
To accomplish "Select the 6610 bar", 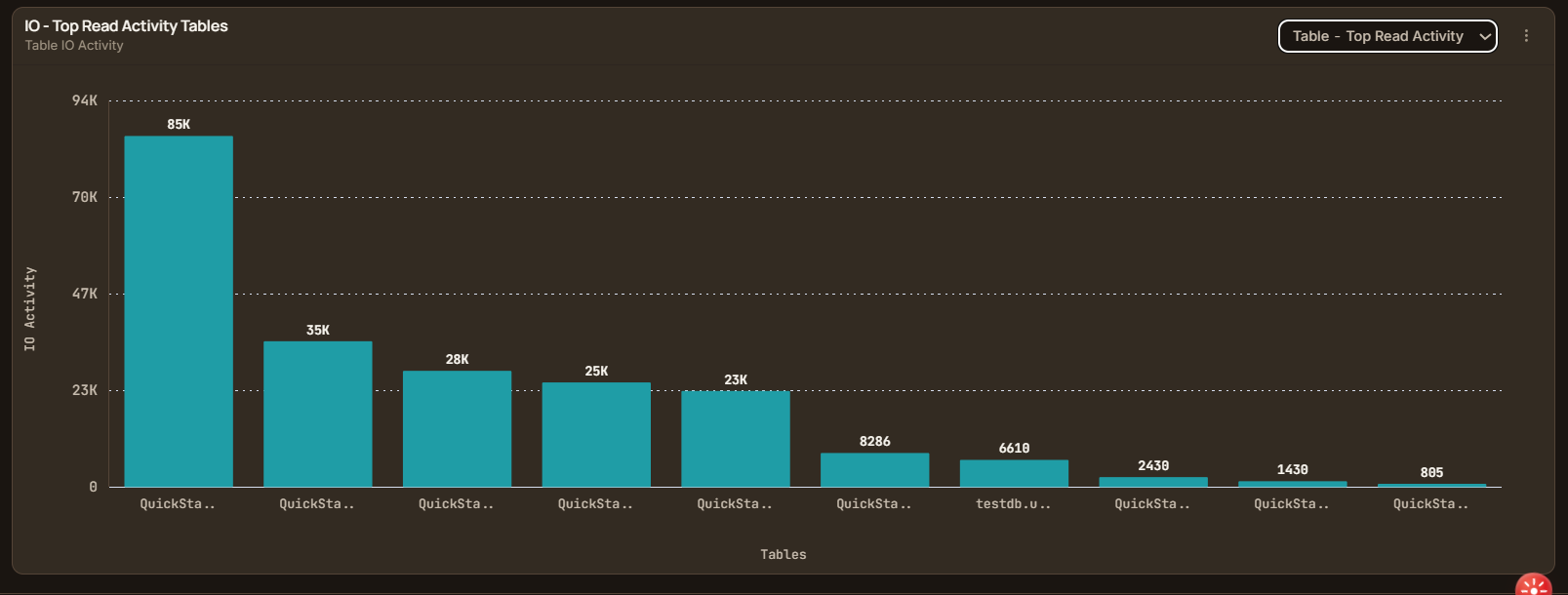I will point(1014,473).
